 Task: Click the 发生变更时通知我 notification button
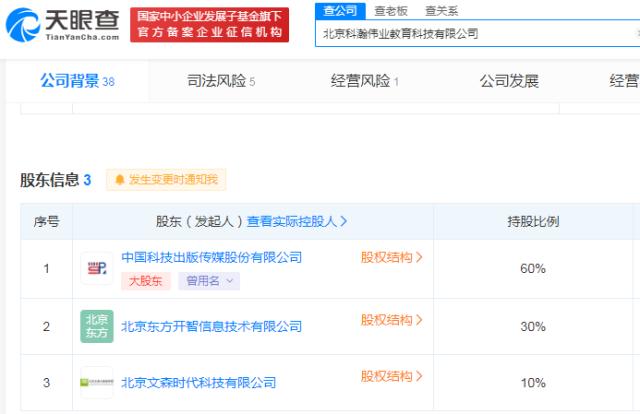pos(166,179)
